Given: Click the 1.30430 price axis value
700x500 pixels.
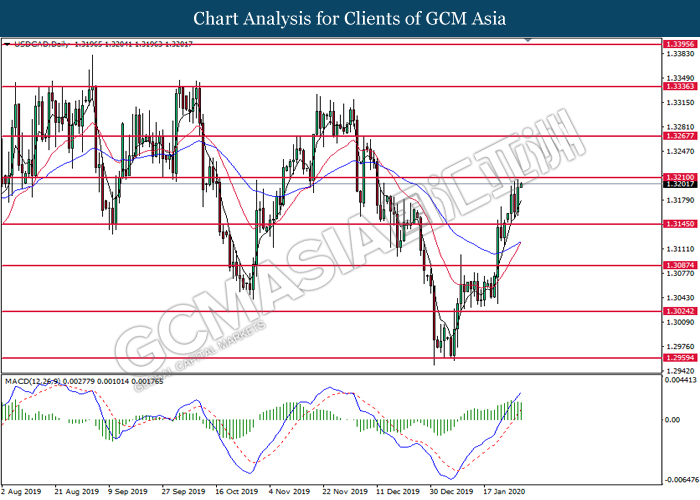Looking at the screenshot, I should [x=680, y=298].
